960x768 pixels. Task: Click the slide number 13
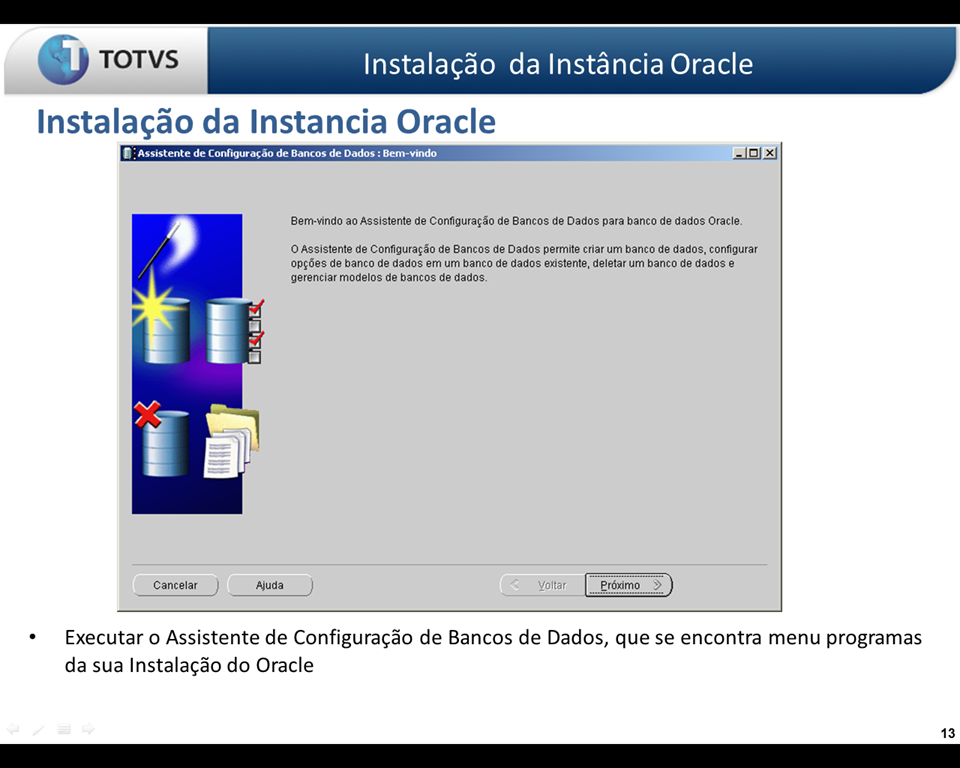tap(948, 733)
